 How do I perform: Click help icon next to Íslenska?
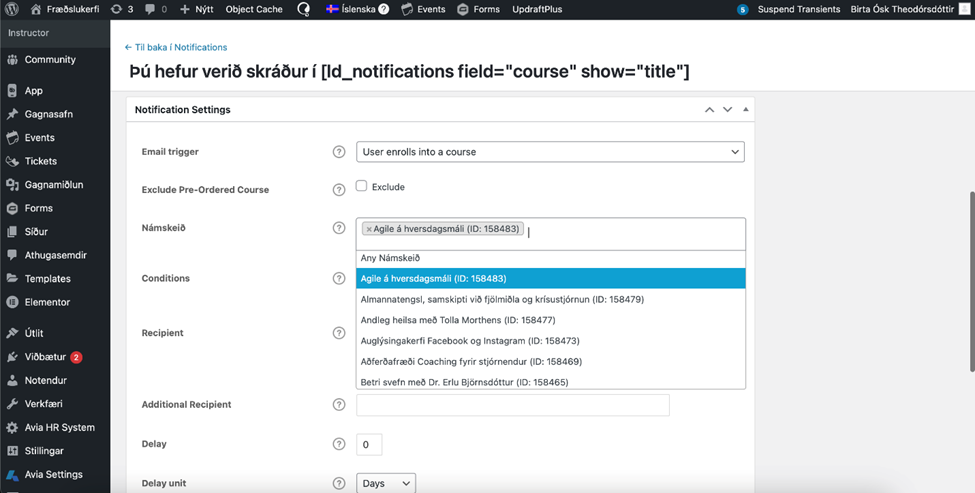pos(383,9)
